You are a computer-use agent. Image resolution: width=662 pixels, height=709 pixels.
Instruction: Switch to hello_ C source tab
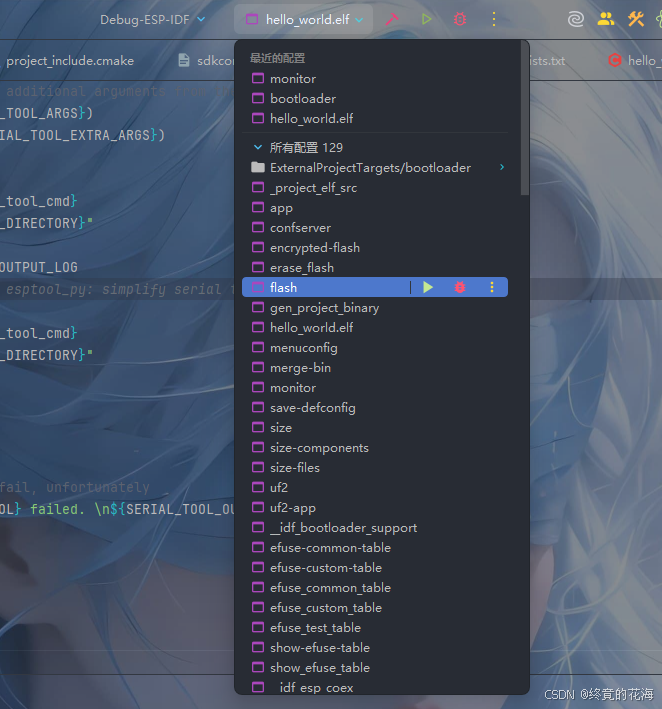[634, 61]
